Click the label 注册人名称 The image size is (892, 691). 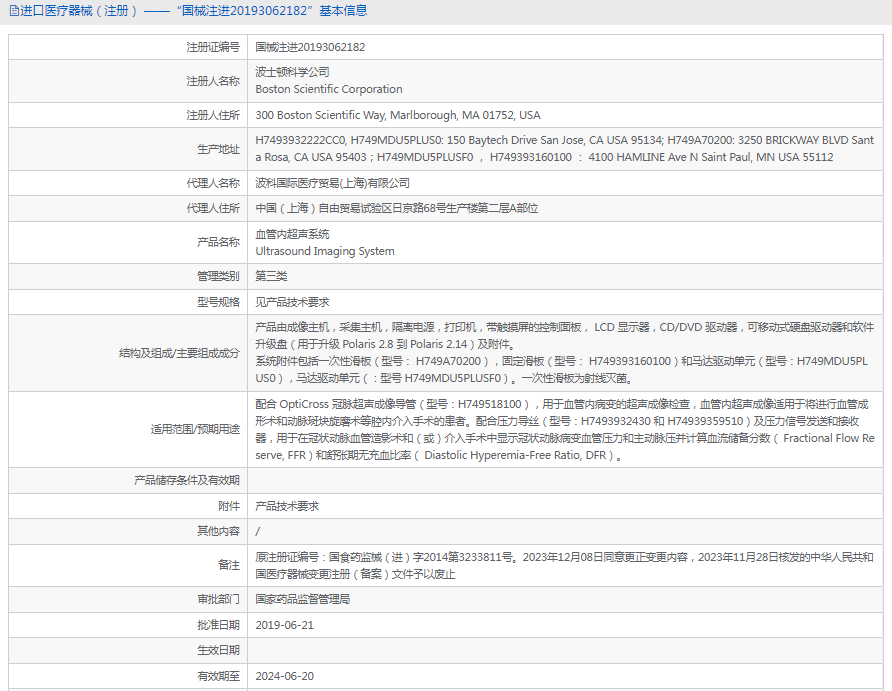click(x=213, y=81)
